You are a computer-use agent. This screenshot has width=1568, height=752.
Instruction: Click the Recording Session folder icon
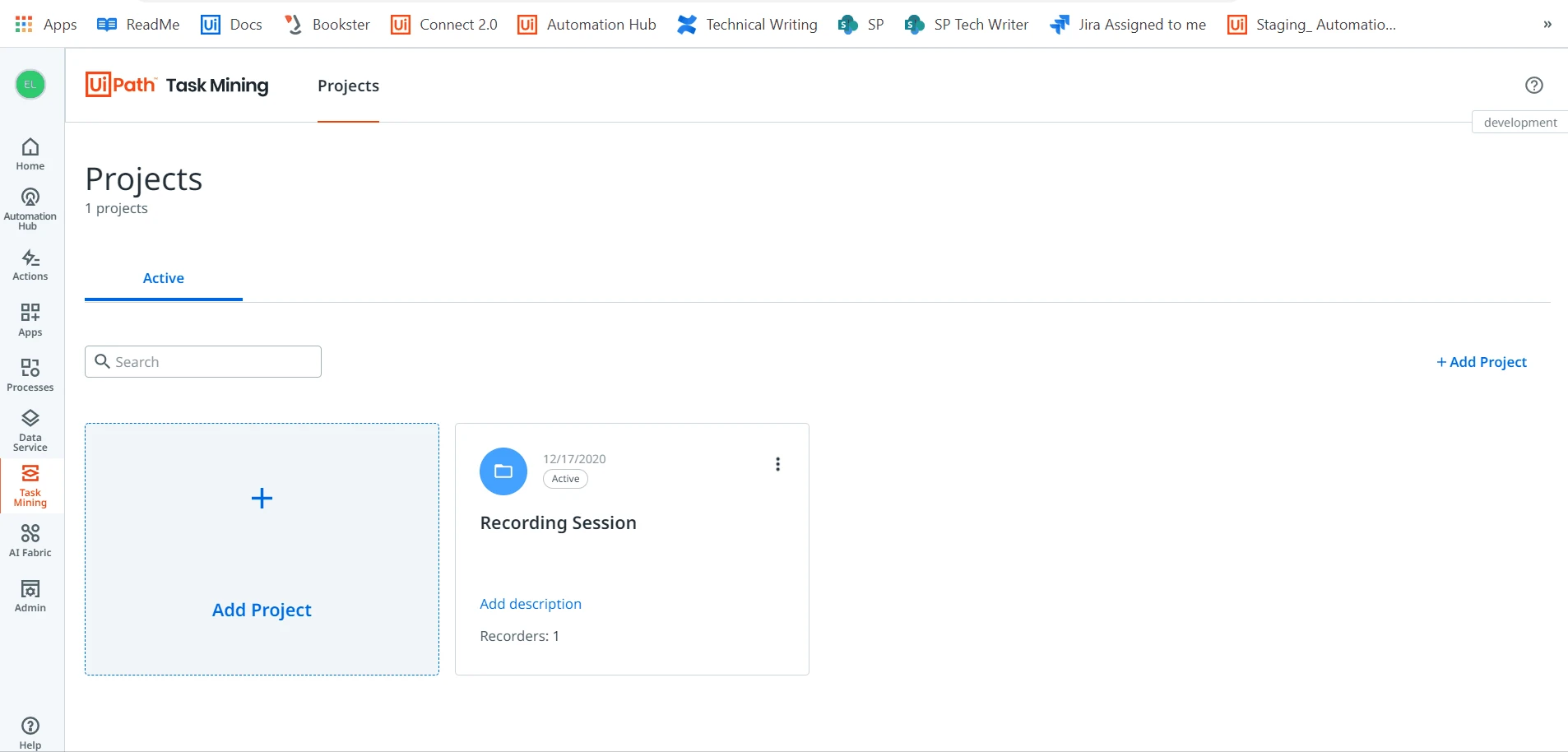(x=503, y=471)
